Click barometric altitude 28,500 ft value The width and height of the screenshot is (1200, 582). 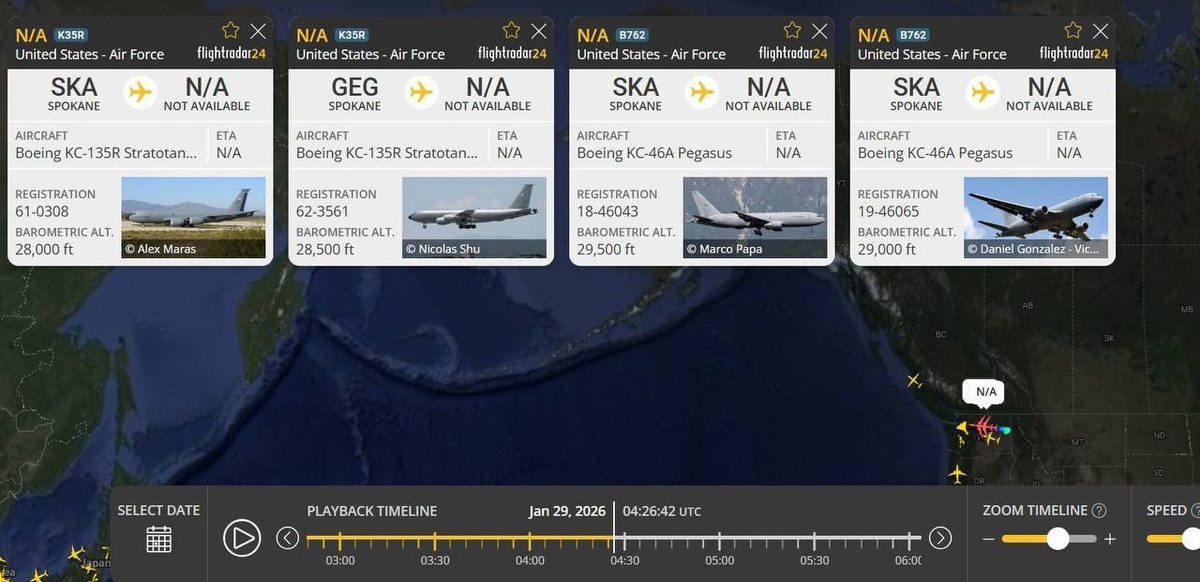coord(325,250)
